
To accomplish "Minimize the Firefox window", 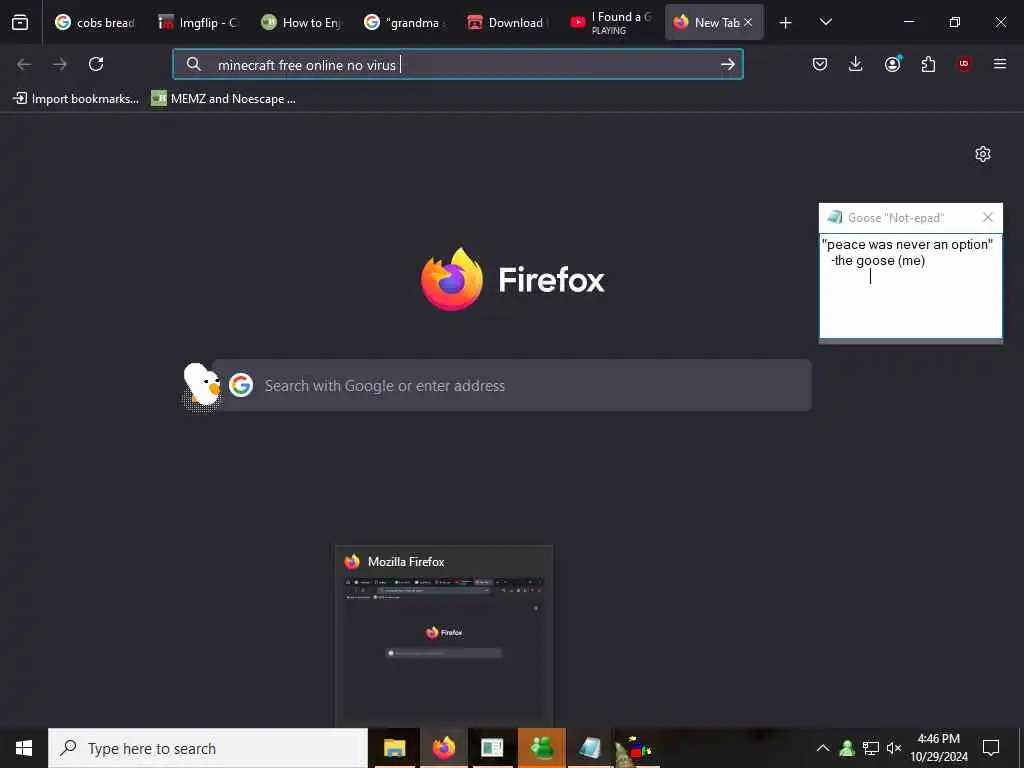I will tap(908, 22).
